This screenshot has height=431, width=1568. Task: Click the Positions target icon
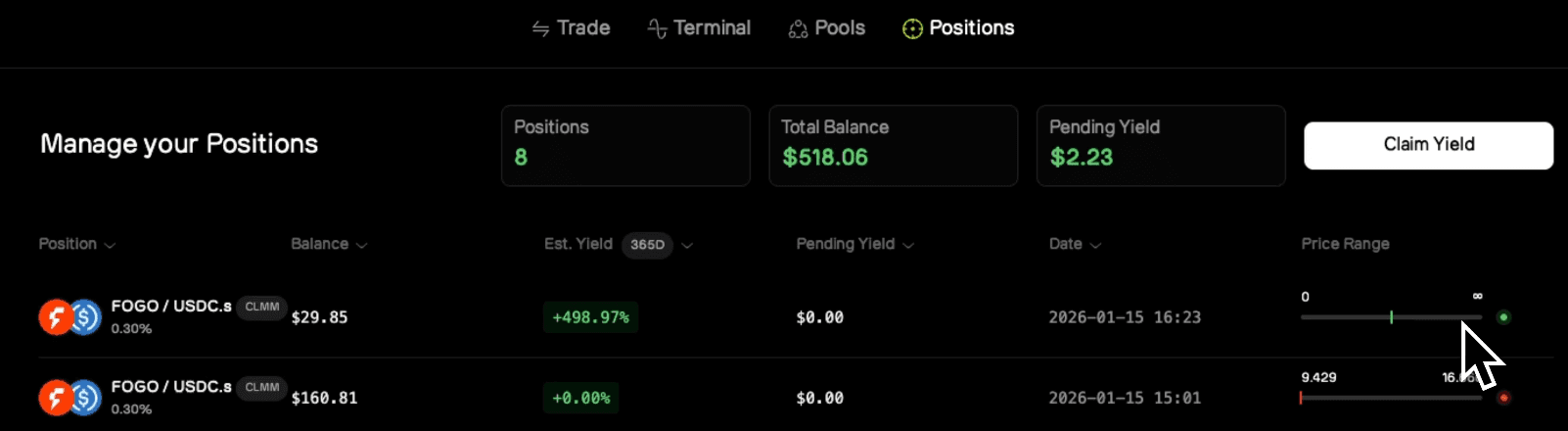(x=912, y=29)
